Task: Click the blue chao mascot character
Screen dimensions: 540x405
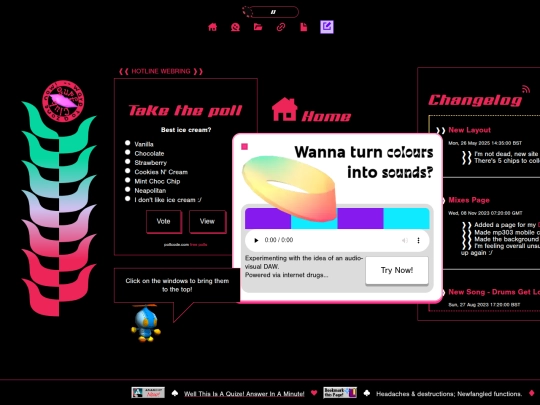Action: [146, 323]
